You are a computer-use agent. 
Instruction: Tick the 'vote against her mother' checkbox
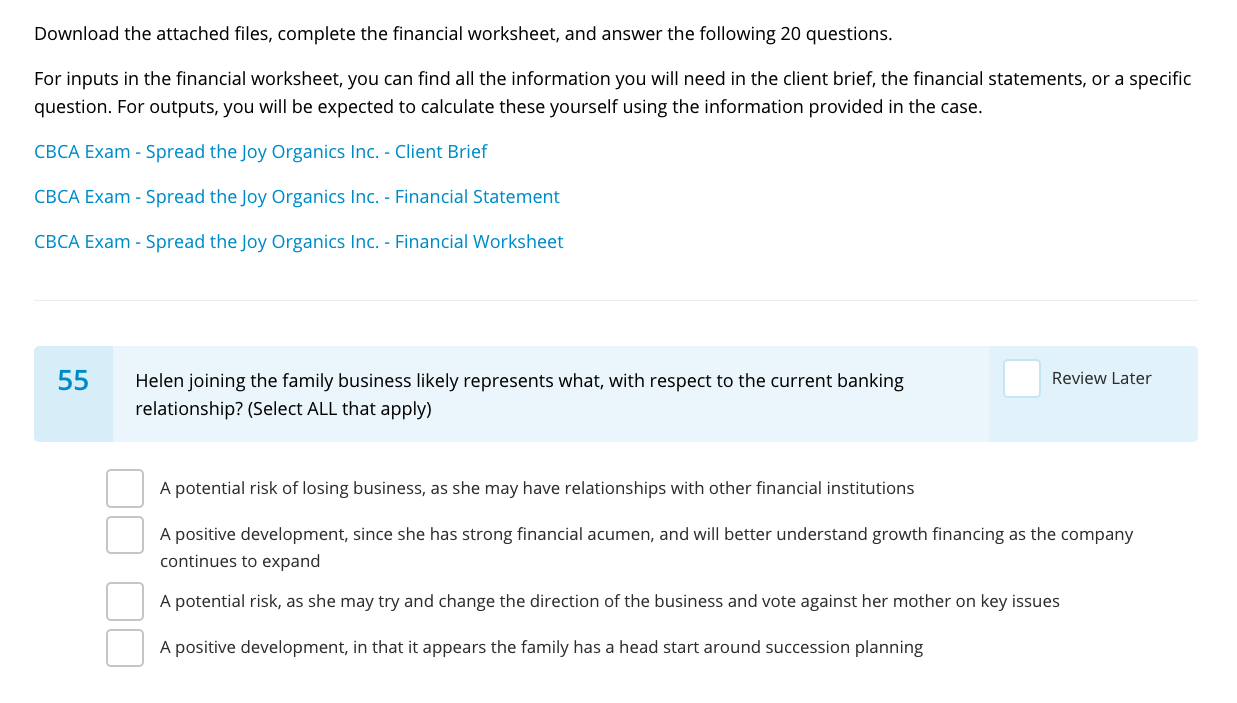point(125,601)
